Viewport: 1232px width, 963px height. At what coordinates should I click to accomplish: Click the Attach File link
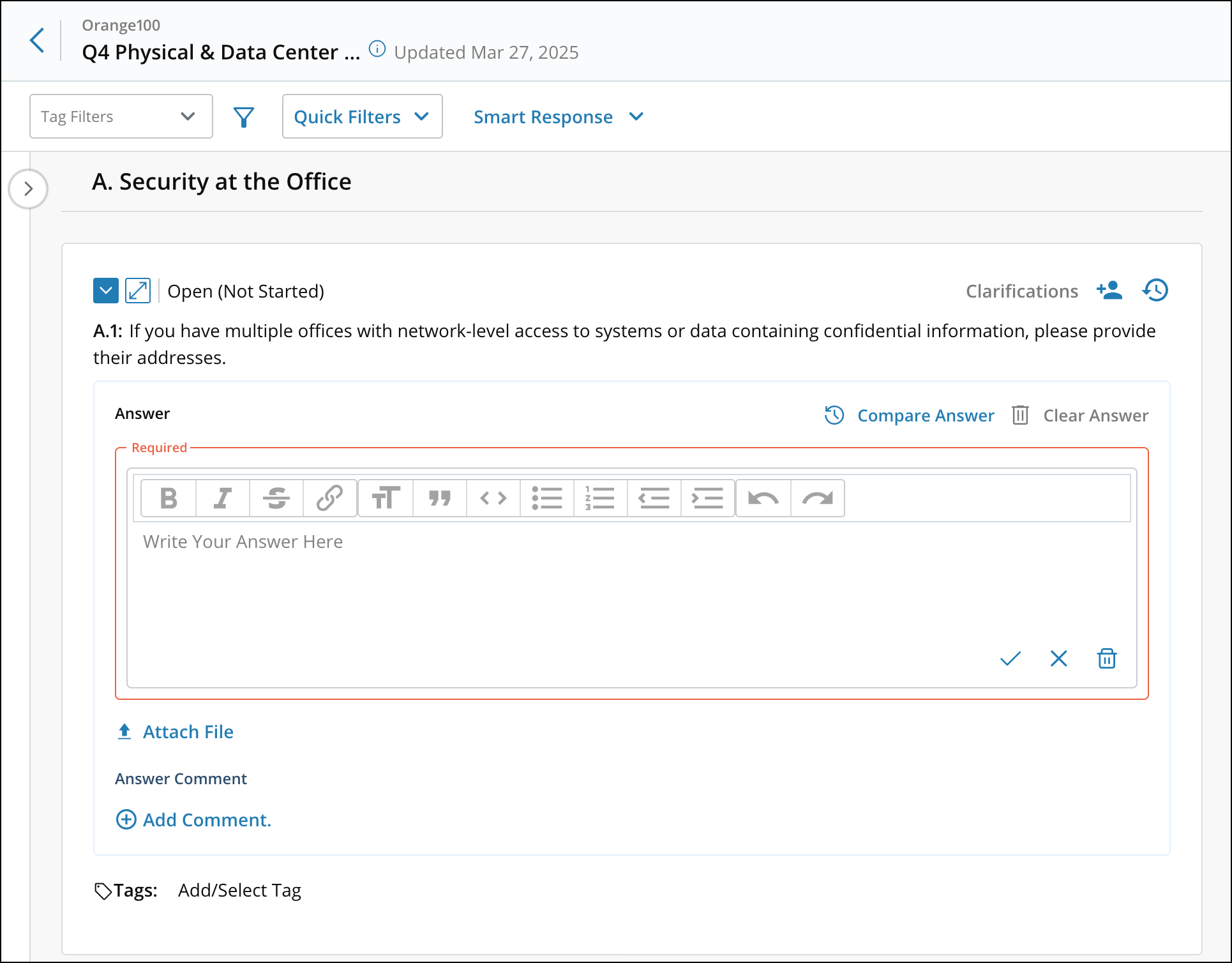[188, 732]
